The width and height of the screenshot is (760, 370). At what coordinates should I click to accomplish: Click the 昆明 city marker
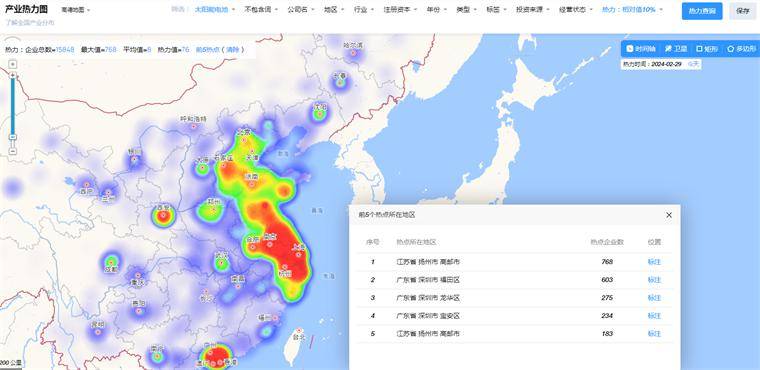pyautogui.click(x=97, y=332)
